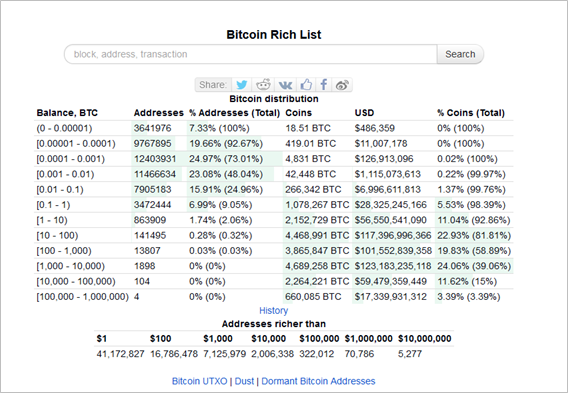The image size is (568, 393).
Task: Click the Addresses column header
Action: click(159, 113)
